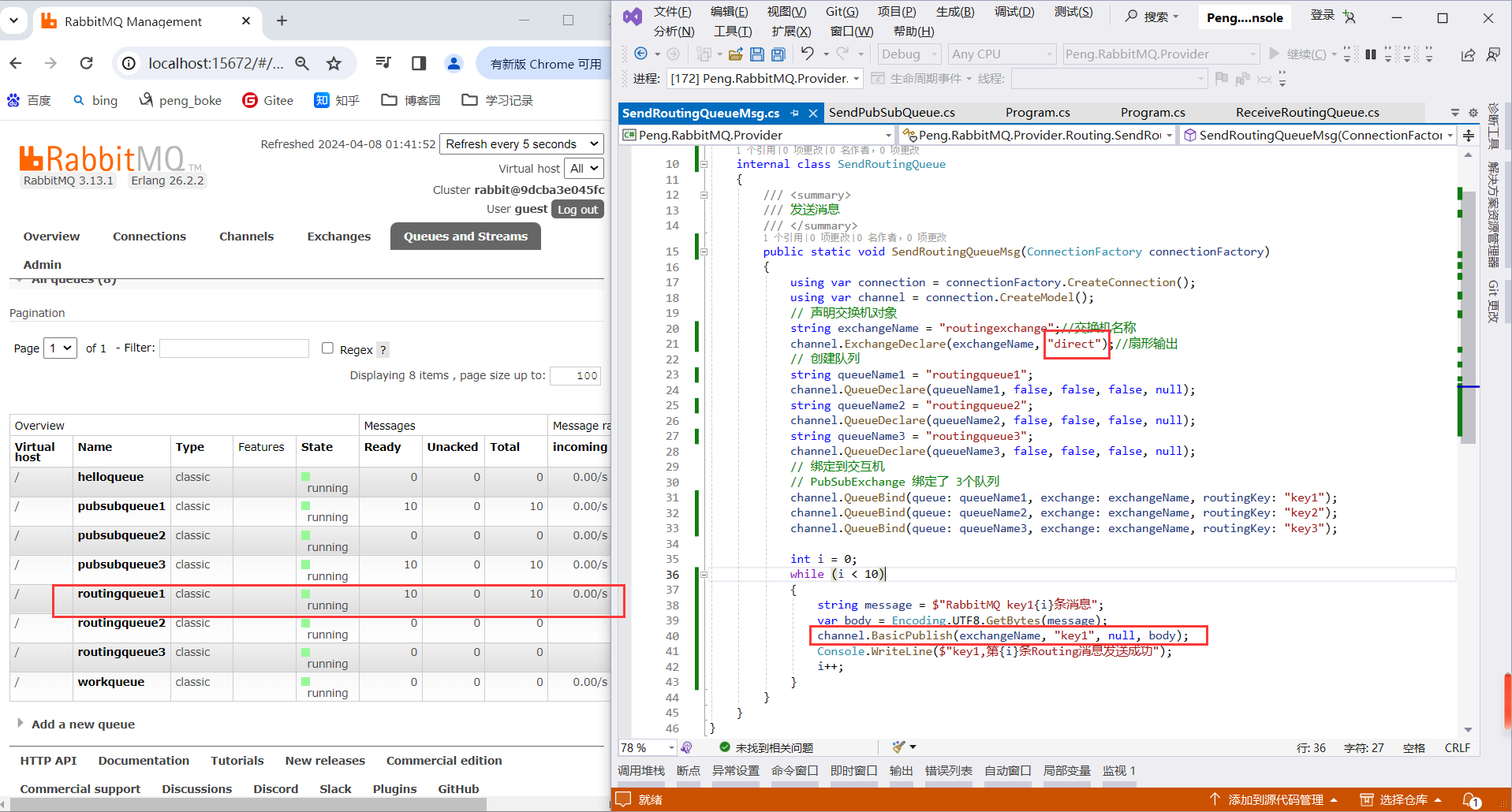Click 有新版 Chrome 可用 update button
This screenshot has height=812, width=1512.
coord(544,64)
